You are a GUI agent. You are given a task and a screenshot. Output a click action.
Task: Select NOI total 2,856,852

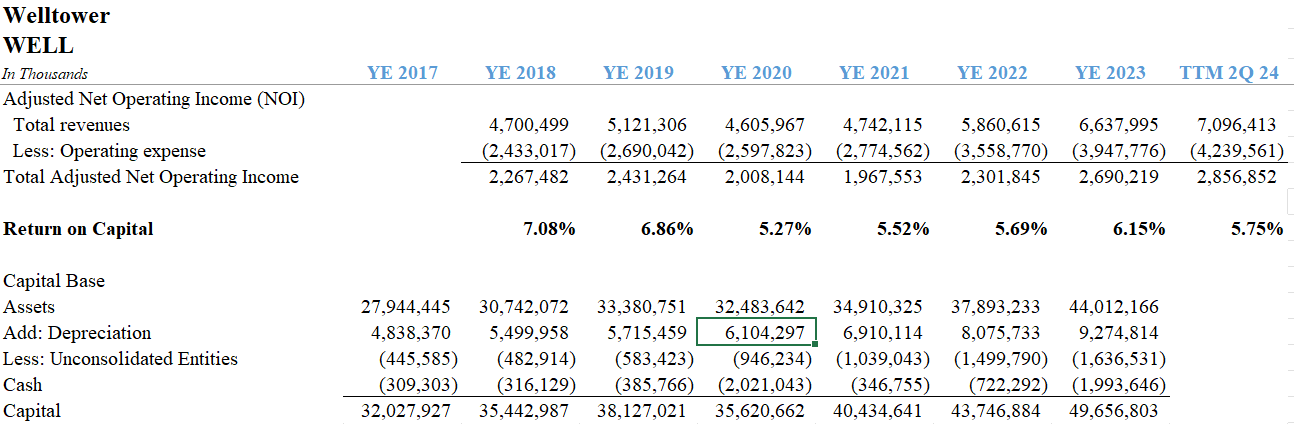coord(1236,177)
